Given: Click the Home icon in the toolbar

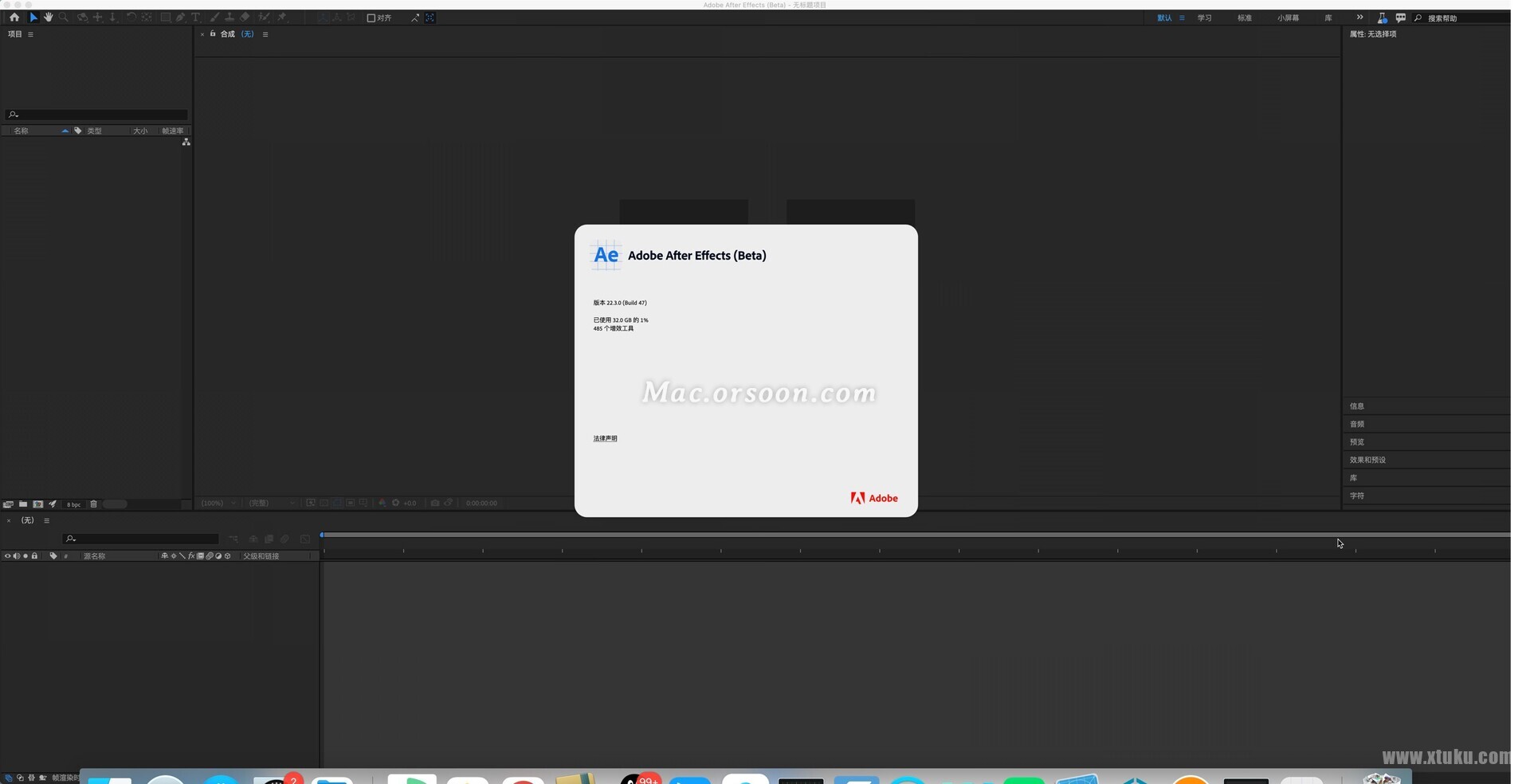Looking at the screenshot, I should click(14, 17).
